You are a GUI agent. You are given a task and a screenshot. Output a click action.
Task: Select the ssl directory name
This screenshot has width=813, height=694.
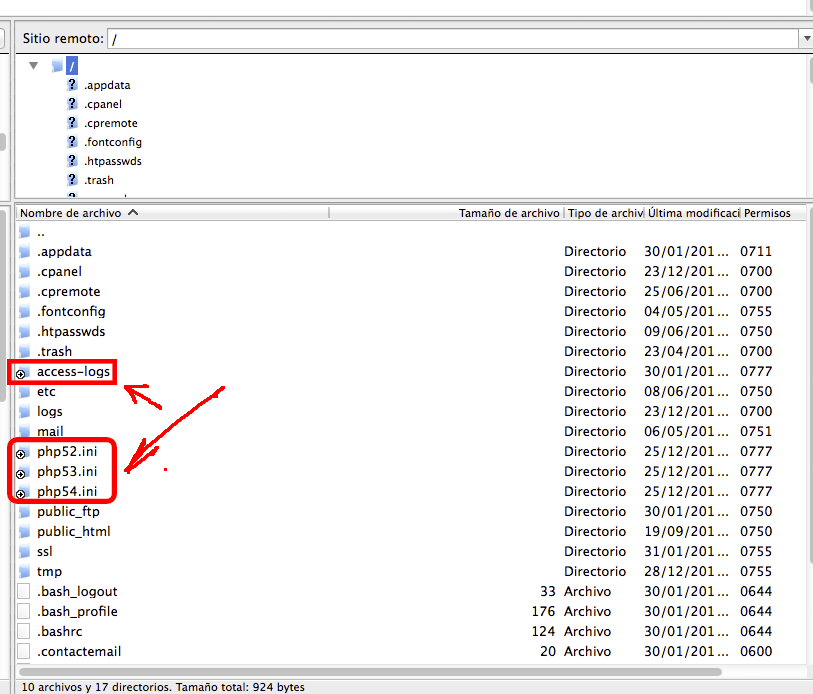[x=45, y=551]
